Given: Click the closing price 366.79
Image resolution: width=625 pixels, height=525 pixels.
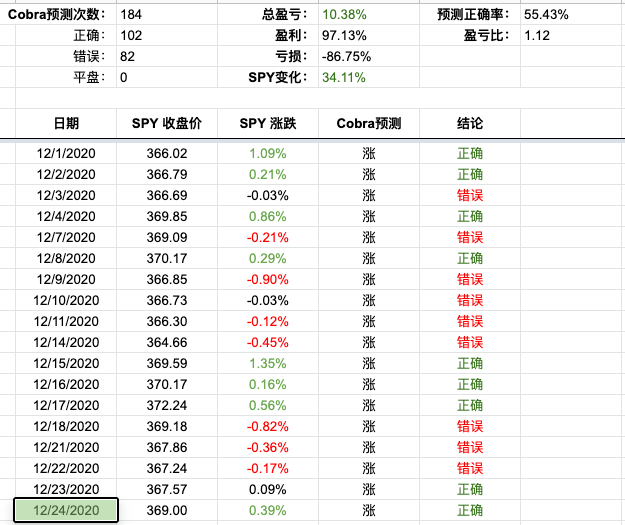Looking at the screenshot, I should (x=167, y=174).
